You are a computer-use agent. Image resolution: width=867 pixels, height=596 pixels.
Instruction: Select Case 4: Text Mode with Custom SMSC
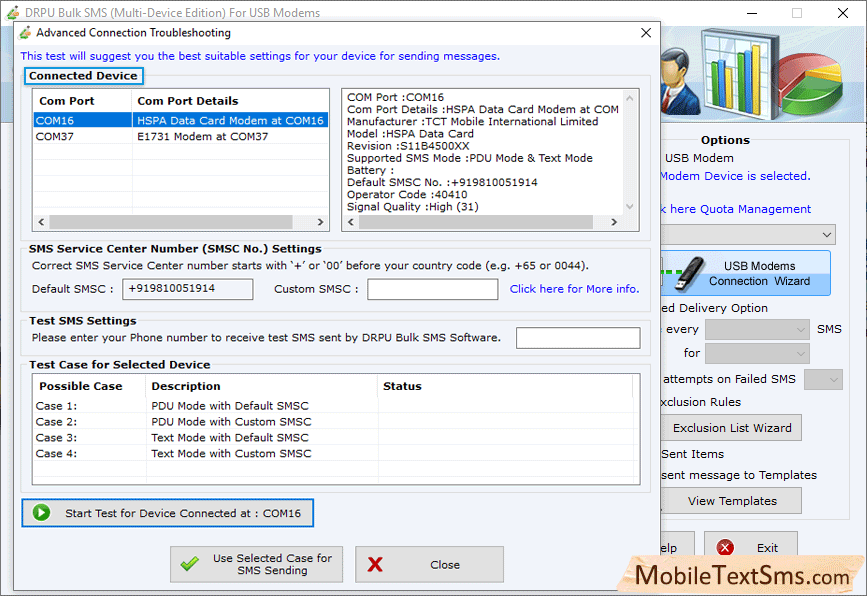(336, 454)
